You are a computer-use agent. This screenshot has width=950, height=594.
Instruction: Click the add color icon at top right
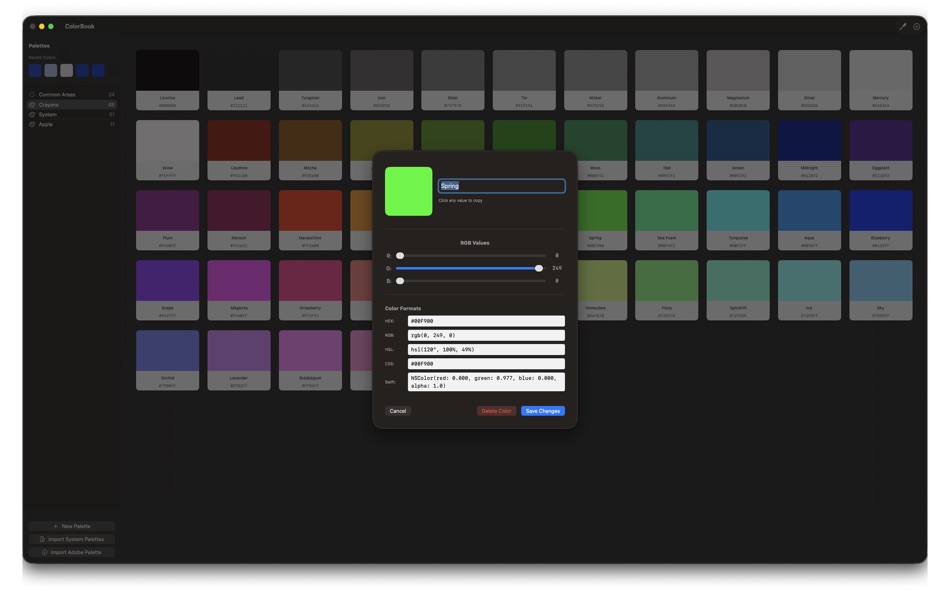click(916, 26)
